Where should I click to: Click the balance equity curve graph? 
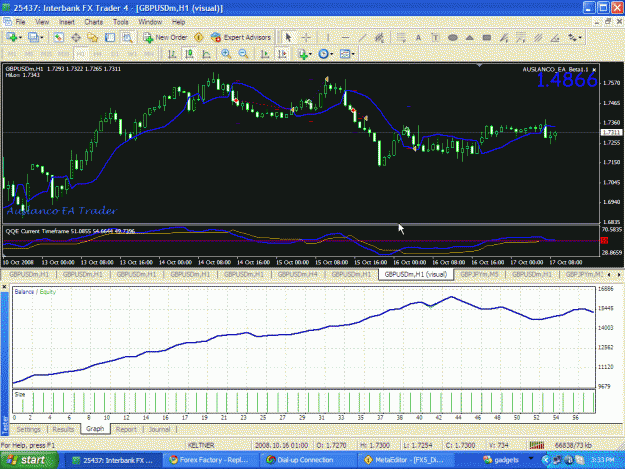coord(304,337)
